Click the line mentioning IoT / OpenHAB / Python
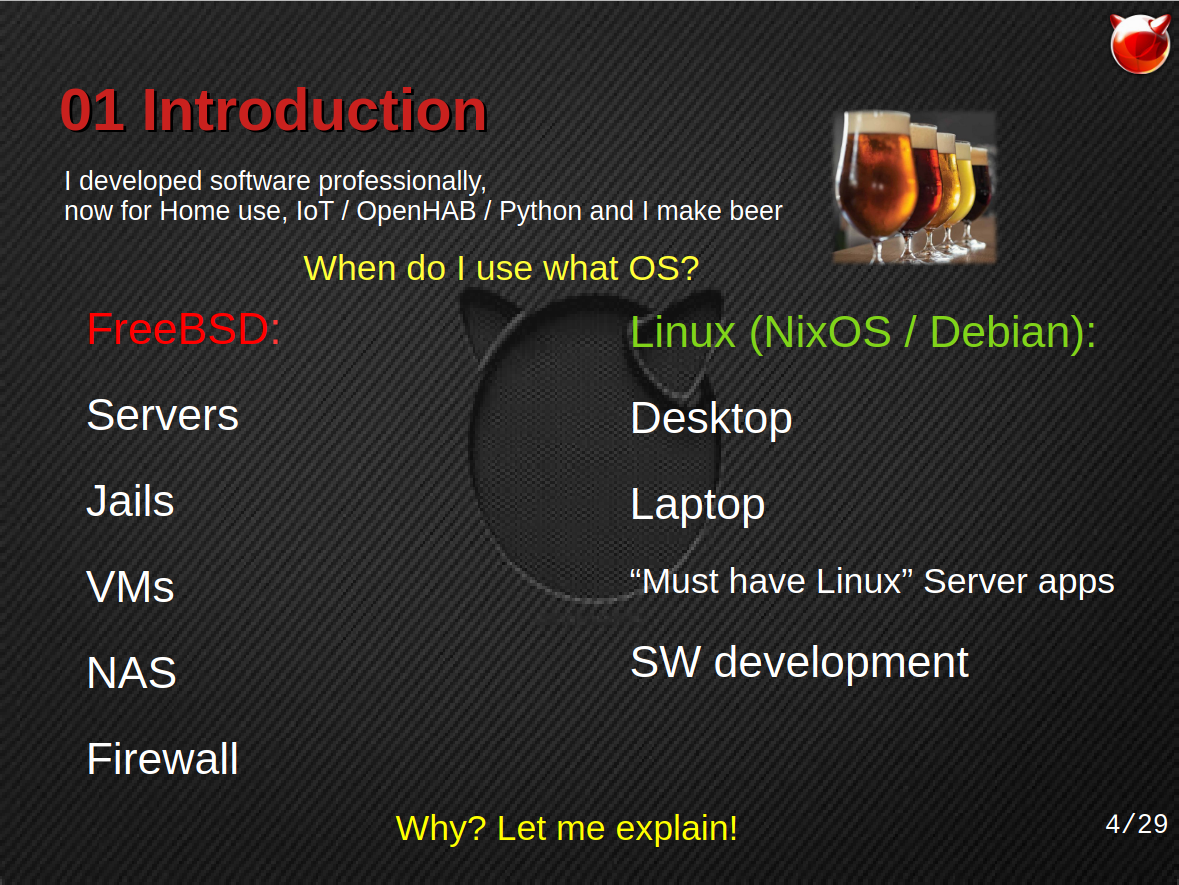 pyautogui.click(x=423, y=211)
